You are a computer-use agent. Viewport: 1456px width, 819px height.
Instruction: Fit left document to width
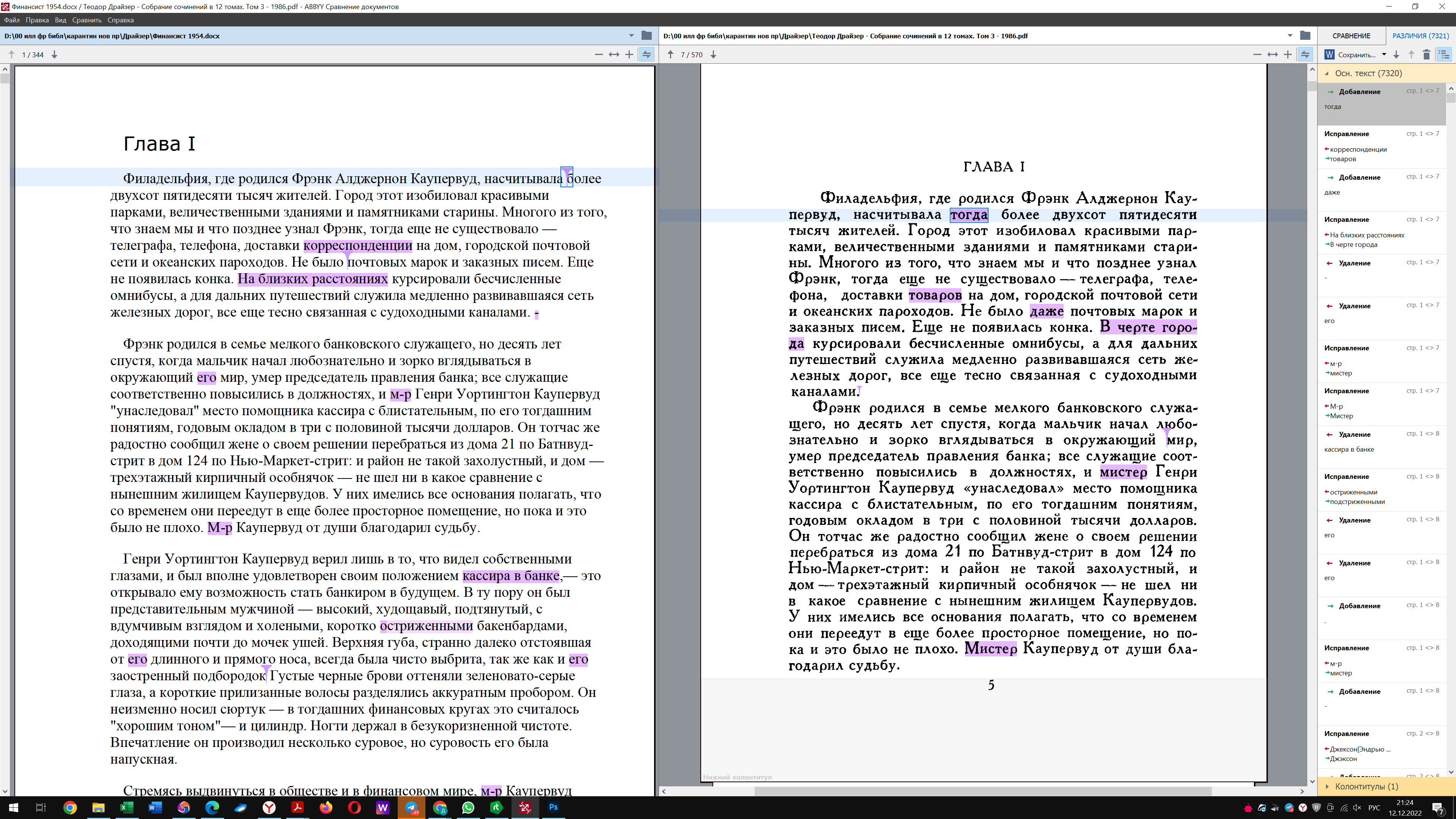click(x=614, y=55)
